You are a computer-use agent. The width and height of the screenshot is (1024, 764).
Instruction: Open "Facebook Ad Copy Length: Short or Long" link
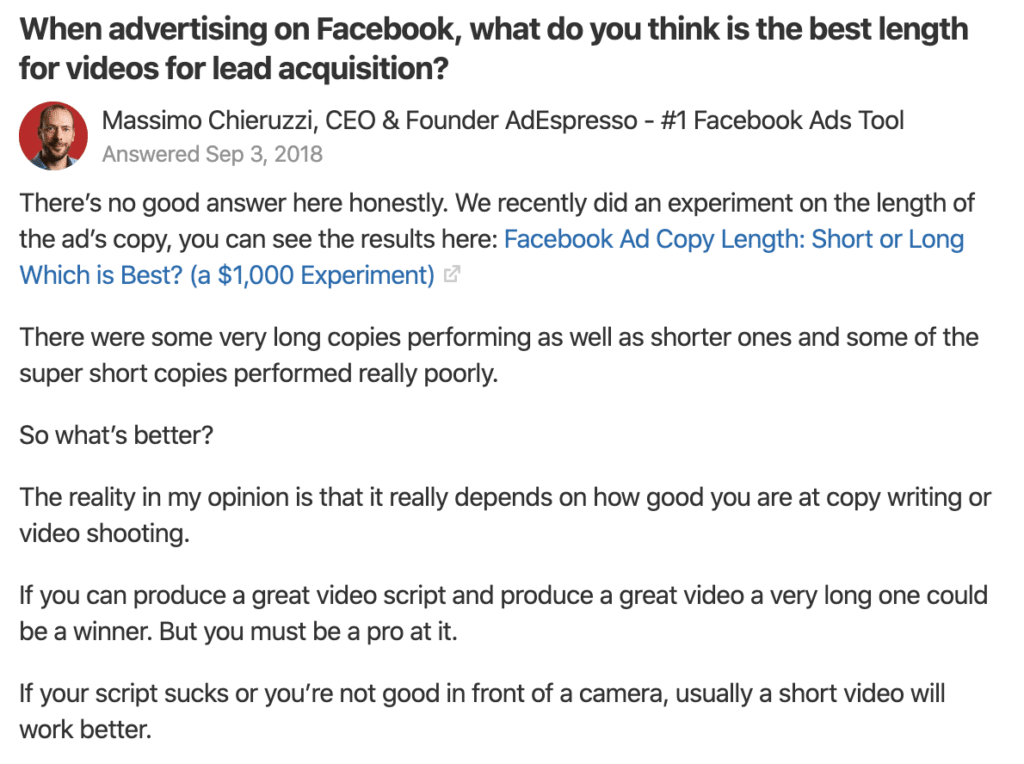point(734,239)
